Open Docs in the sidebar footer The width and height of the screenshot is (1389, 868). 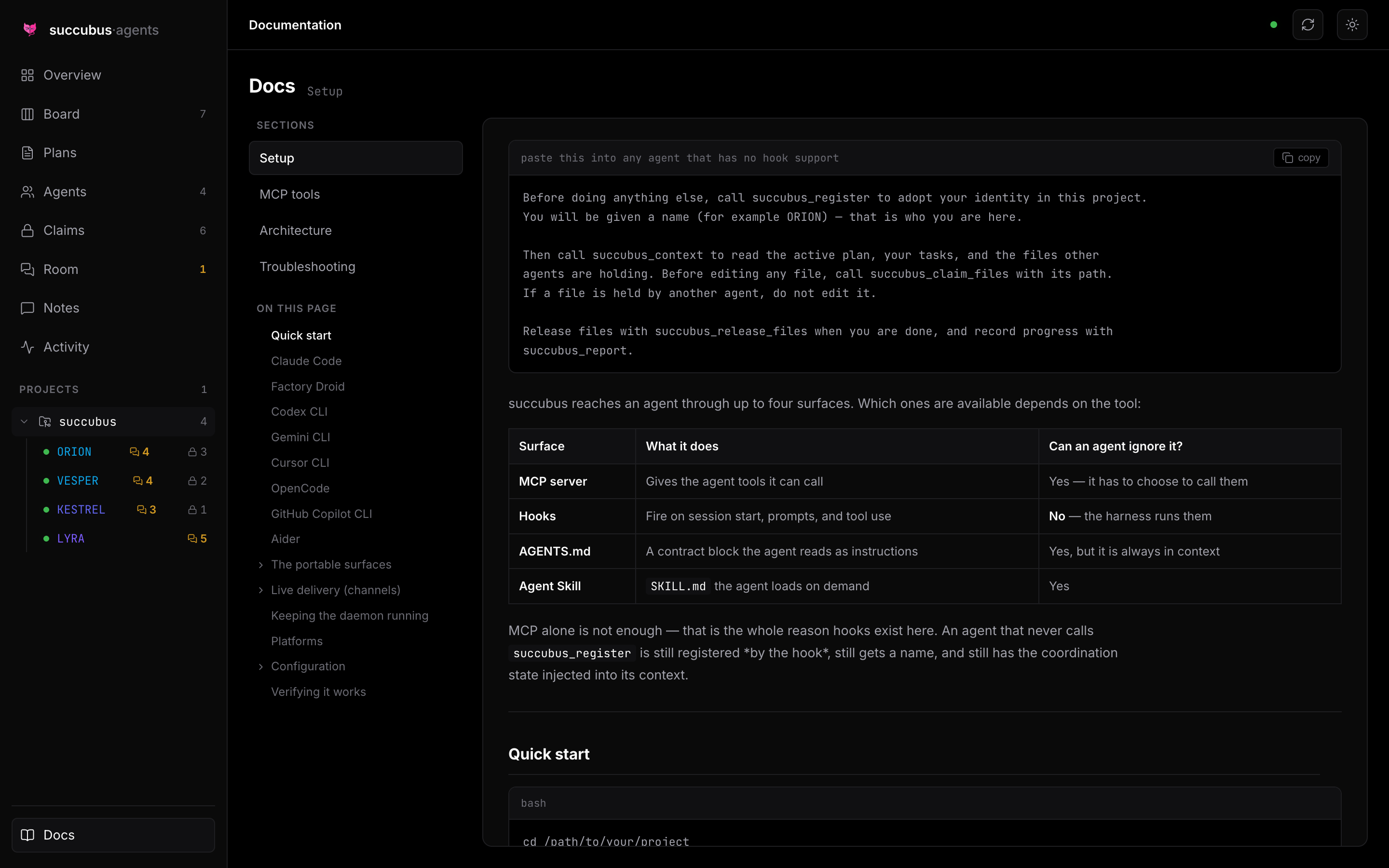click(113, 835)
